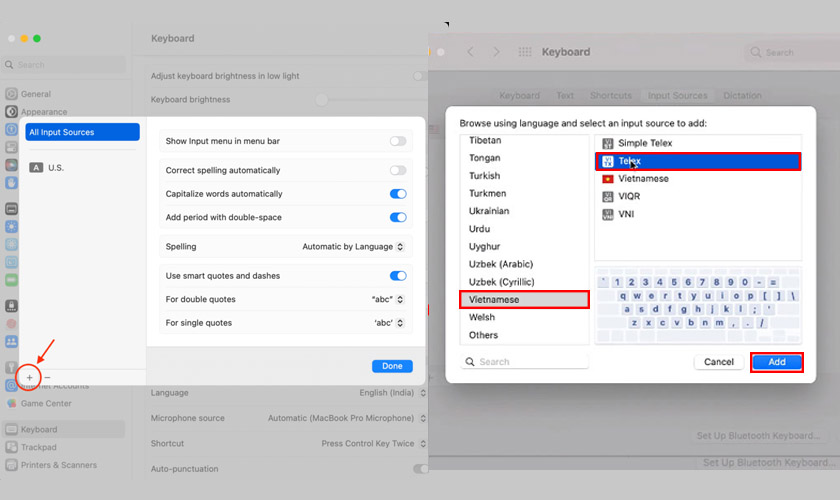The width and height of the screenshot is (840, 500).
Task: Choose the Simple Telex input source
Action: pyautogui.click(x=698, y=143)
